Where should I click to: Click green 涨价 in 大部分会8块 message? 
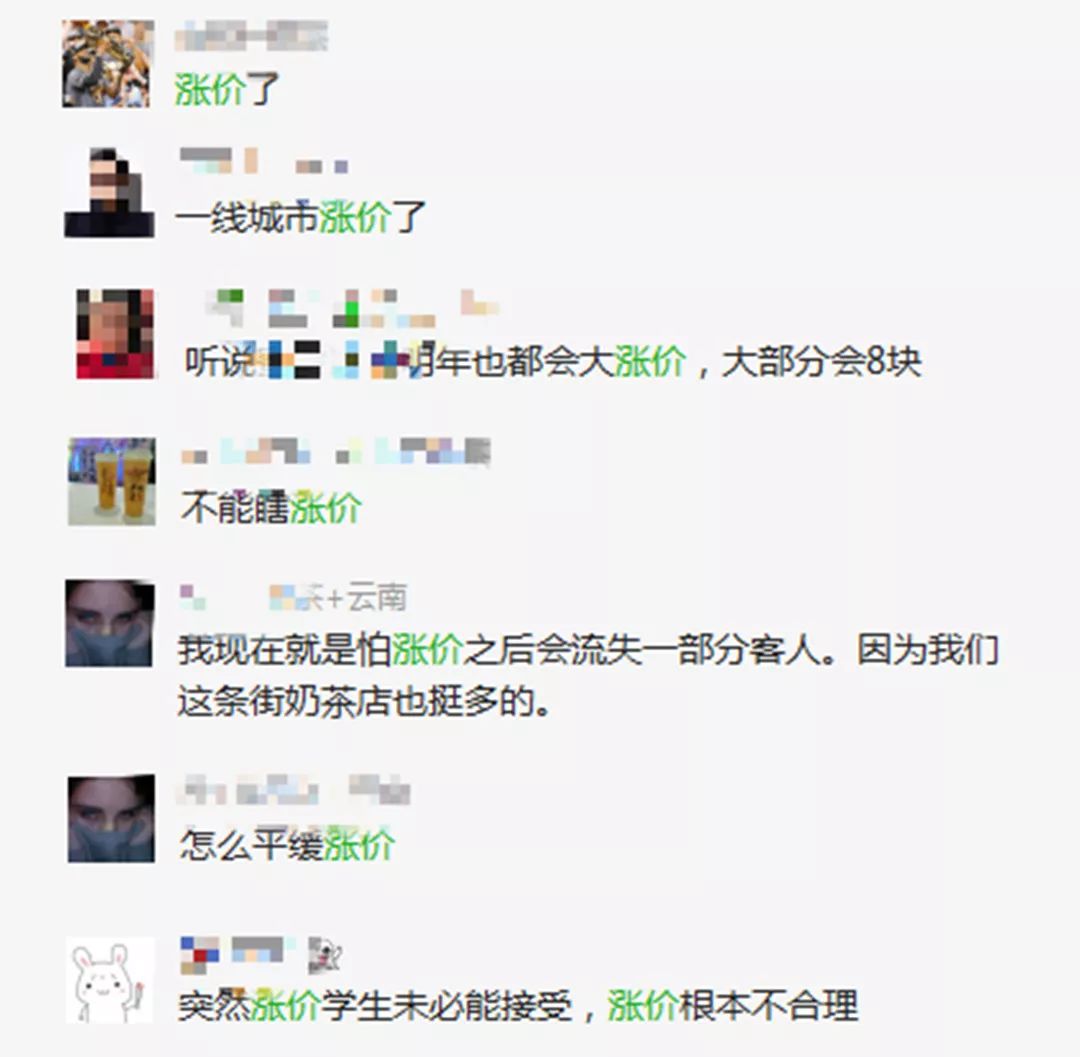tap(650, 362)
